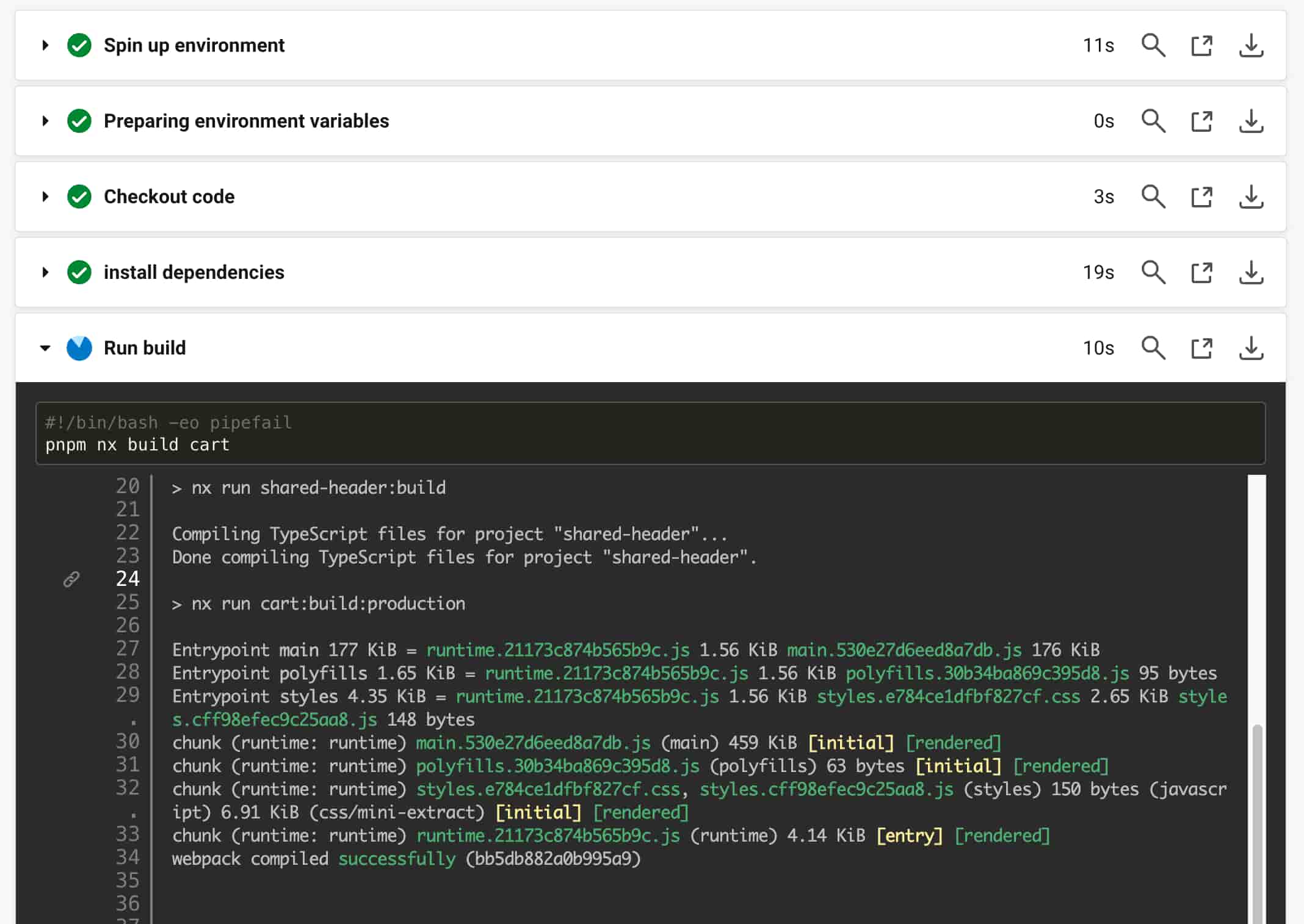The height and width of the screenshot is (924, 1304).
Task: Search the install dependencies log
Action: (x=1153, y=272)
